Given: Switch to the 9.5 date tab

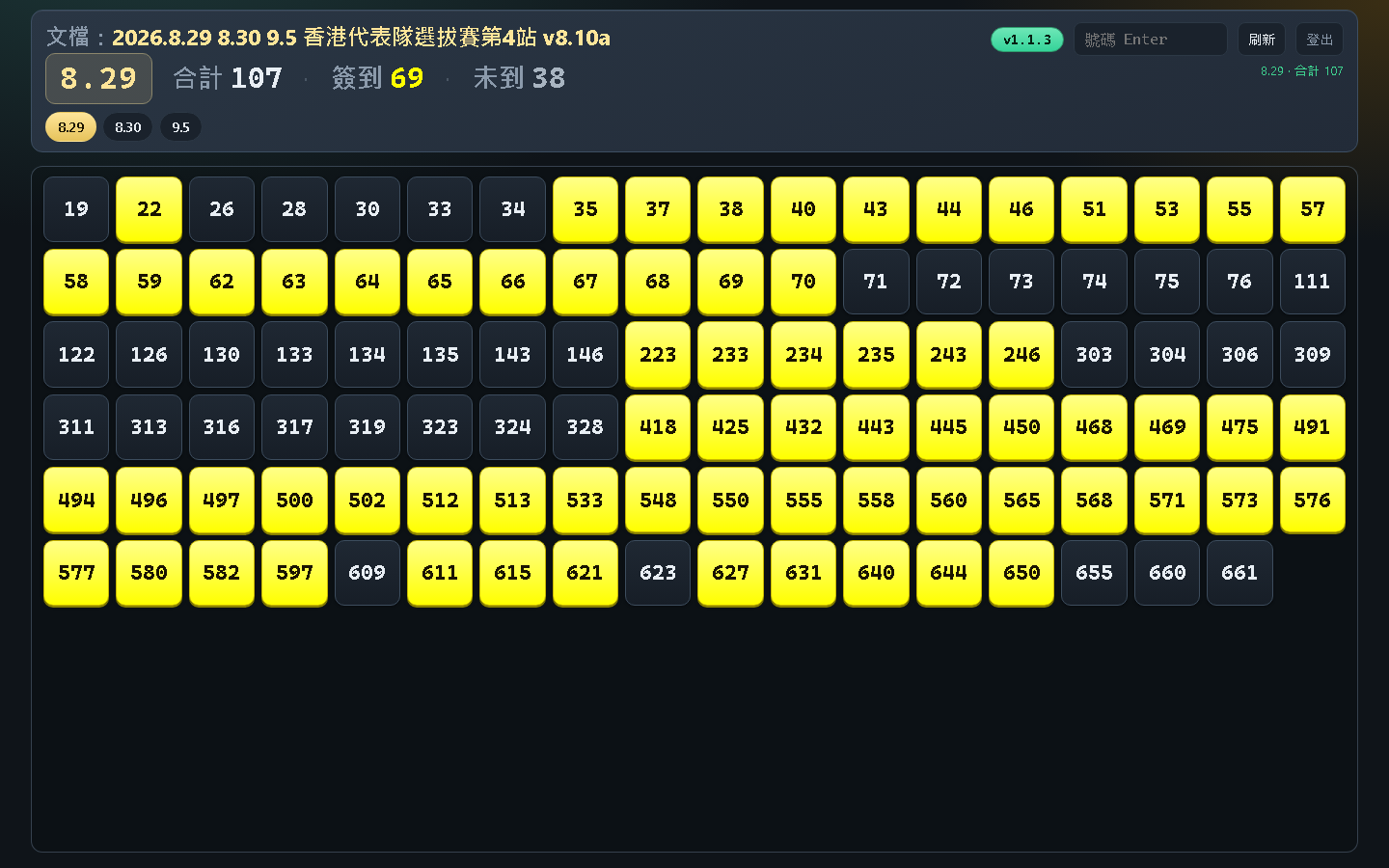Looking at the screenshot, I should coord(180,127).
